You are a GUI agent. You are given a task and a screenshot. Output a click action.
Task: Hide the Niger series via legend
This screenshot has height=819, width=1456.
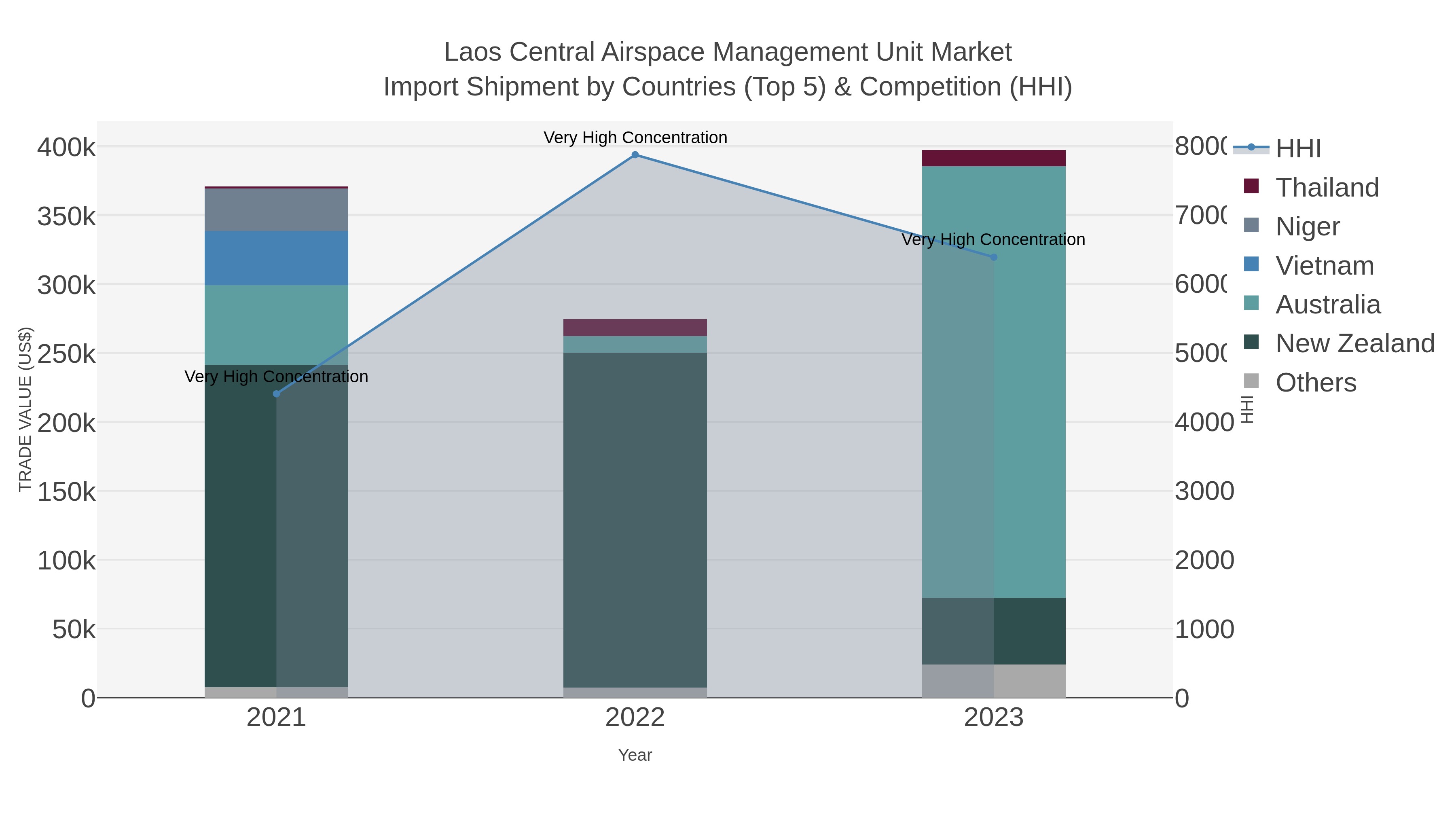click(1291, 226)
